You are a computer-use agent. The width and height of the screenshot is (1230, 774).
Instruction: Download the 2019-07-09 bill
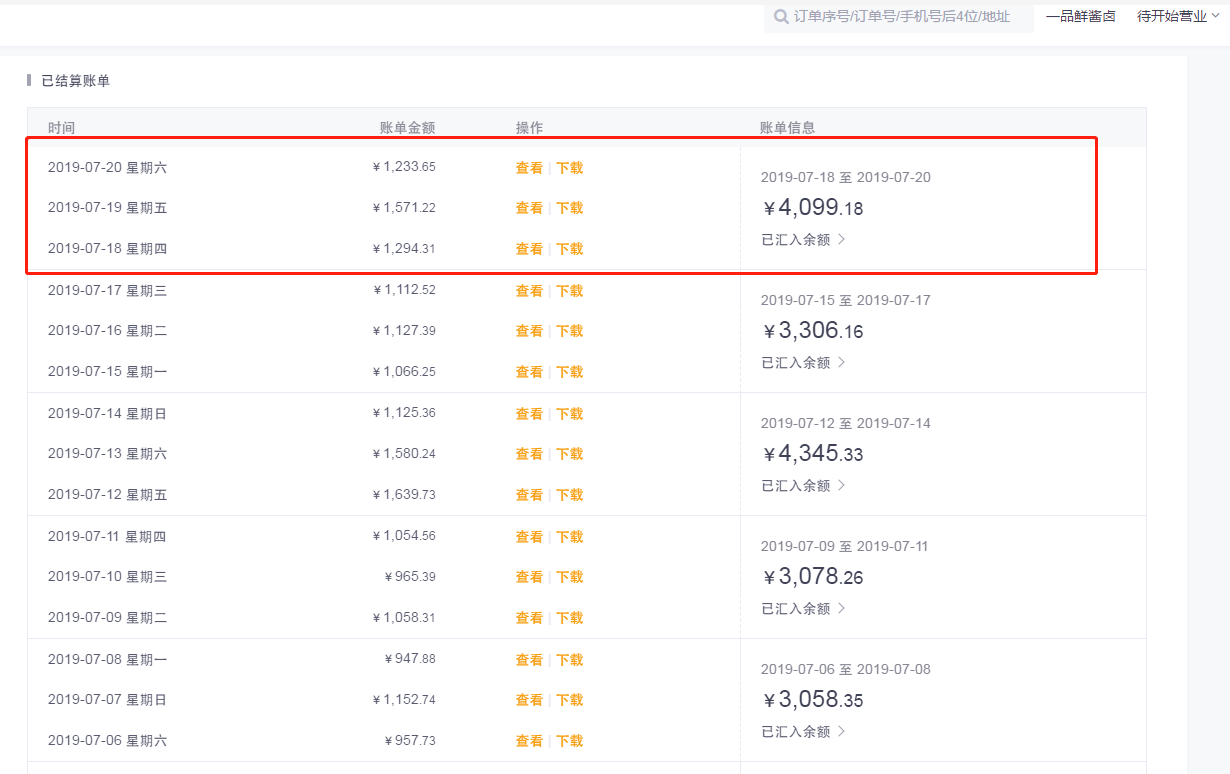coord(570,618)
